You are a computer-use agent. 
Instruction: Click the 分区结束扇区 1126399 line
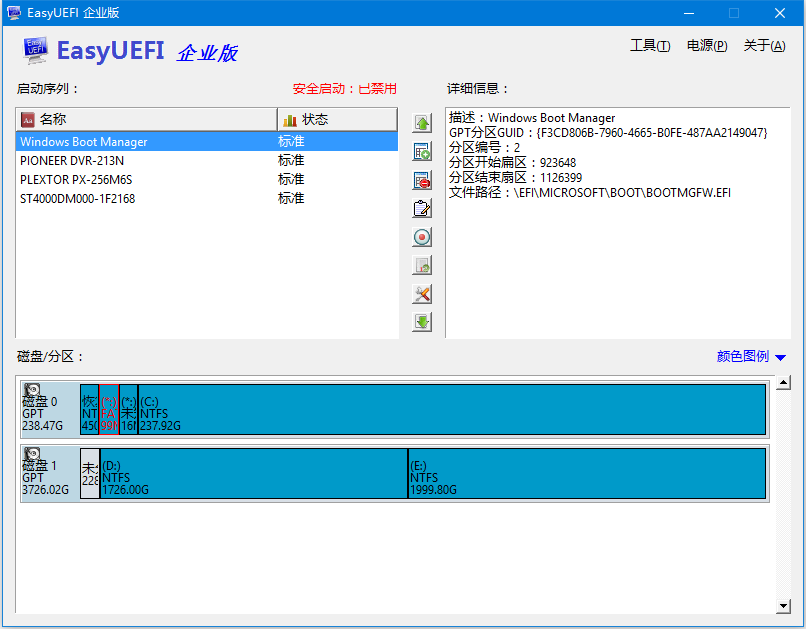point(516,178)
